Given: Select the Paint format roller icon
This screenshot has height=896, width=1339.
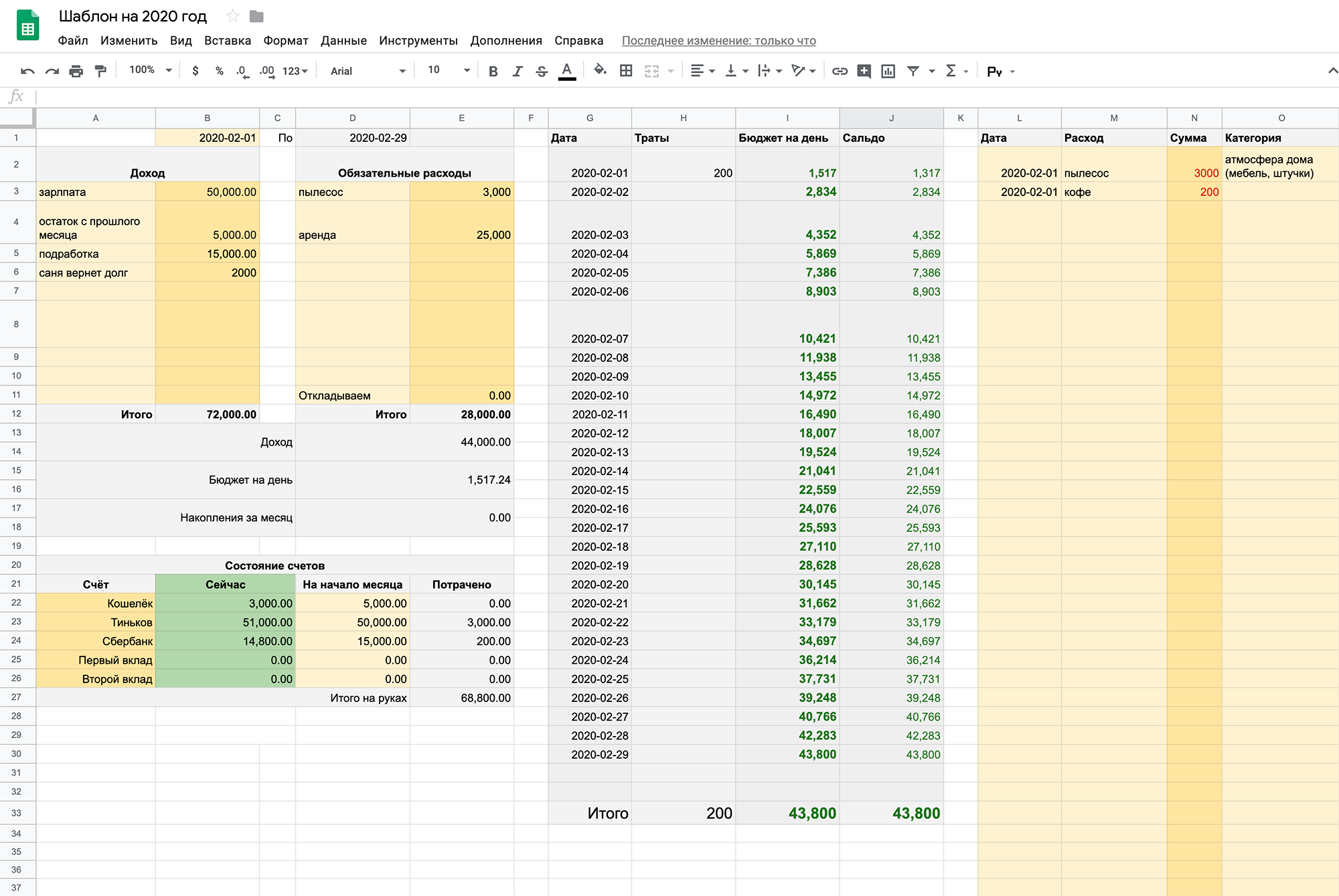Looking at the screenshot, I should 100,71.
